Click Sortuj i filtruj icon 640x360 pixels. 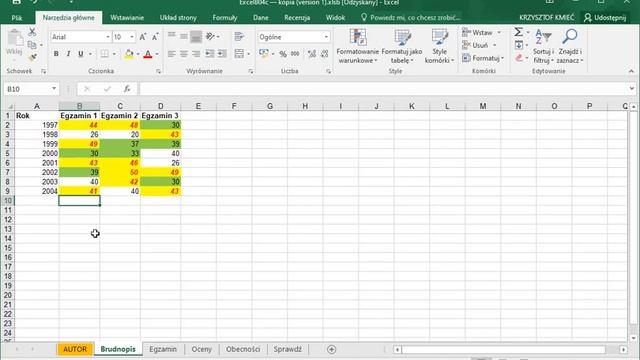[543, 46]
